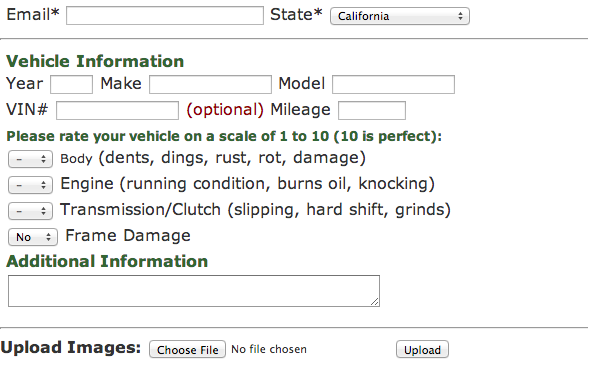The image size is (590, 368).
Task: Open the Body rating dropdown
Action: click(30, 159)
